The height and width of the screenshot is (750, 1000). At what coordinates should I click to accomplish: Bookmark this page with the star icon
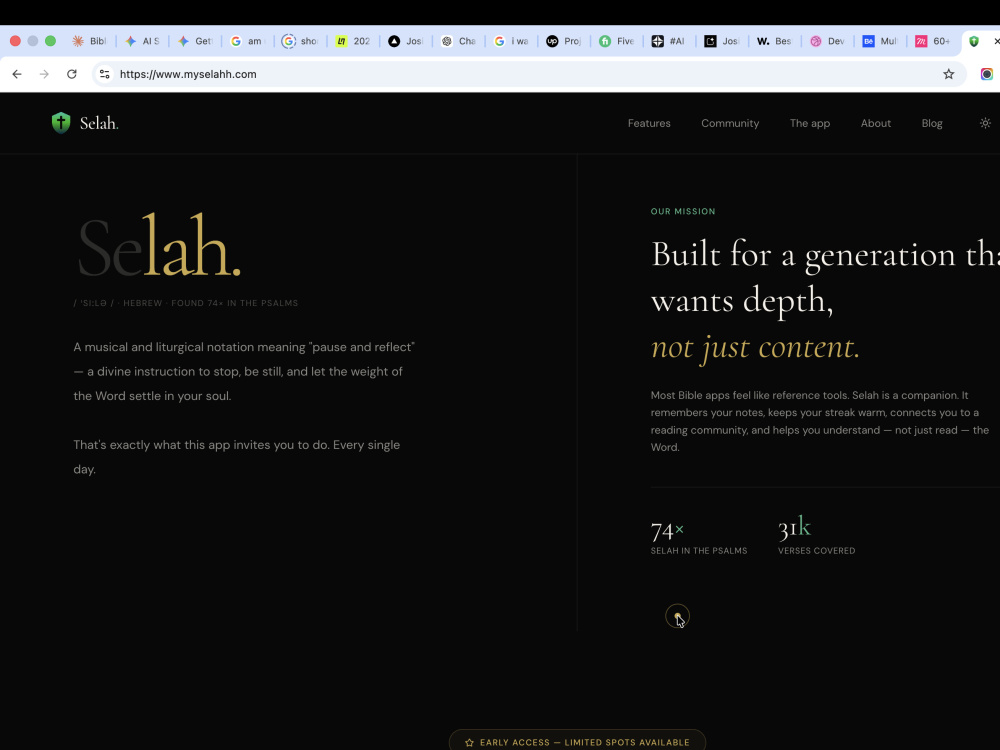pyautogui.click(x=948, y=74)
